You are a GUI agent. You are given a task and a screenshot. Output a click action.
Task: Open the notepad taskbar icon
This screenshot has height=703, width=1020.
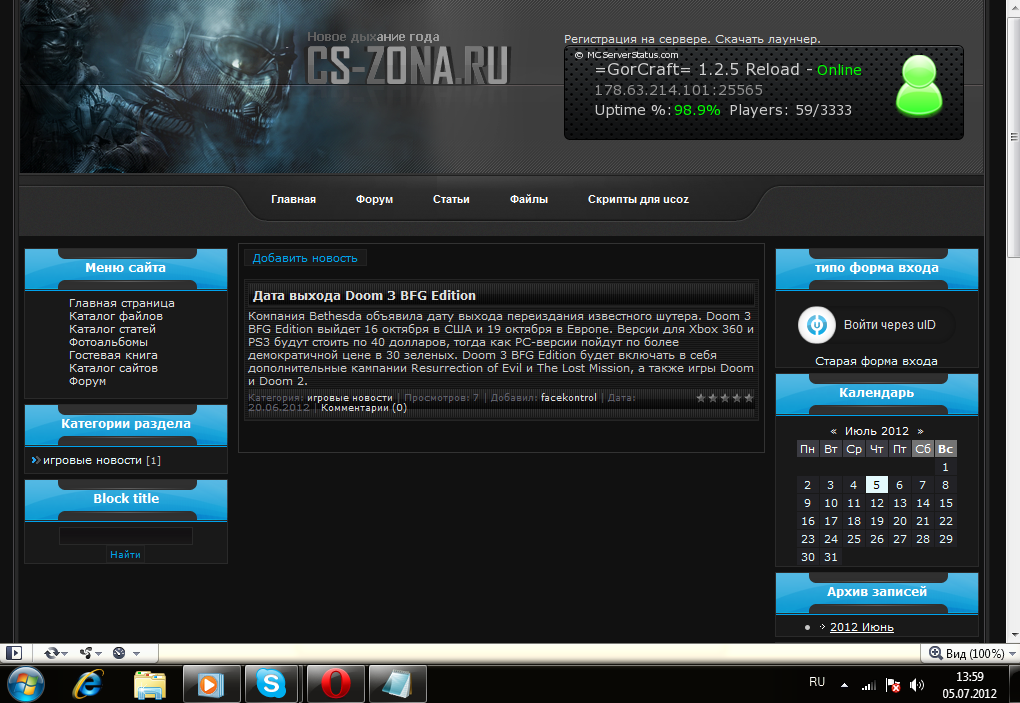click(x=397, y=684)
